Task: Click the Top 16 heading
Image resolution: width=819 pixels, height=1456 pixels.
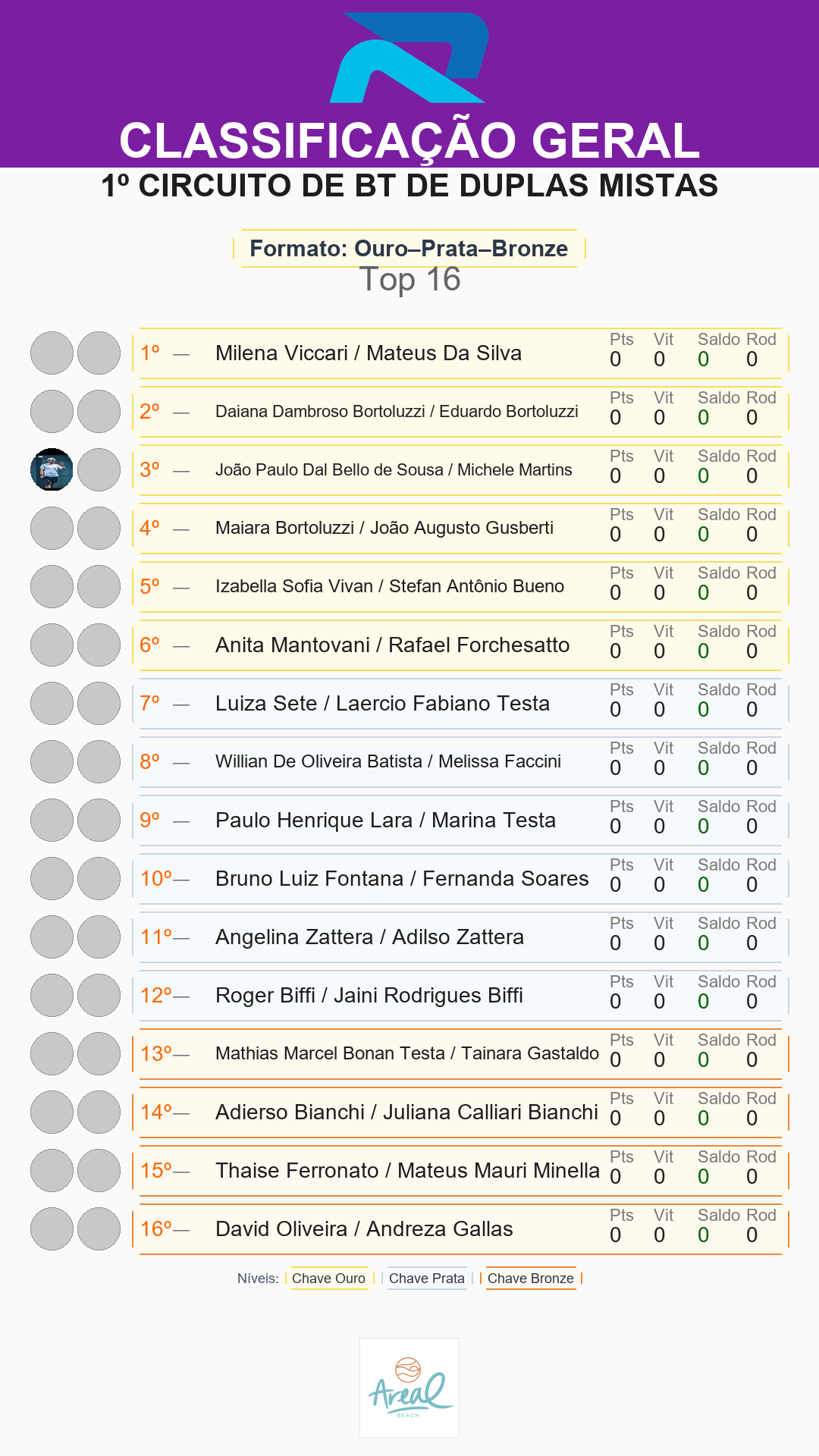Action: tap(409, 280)
